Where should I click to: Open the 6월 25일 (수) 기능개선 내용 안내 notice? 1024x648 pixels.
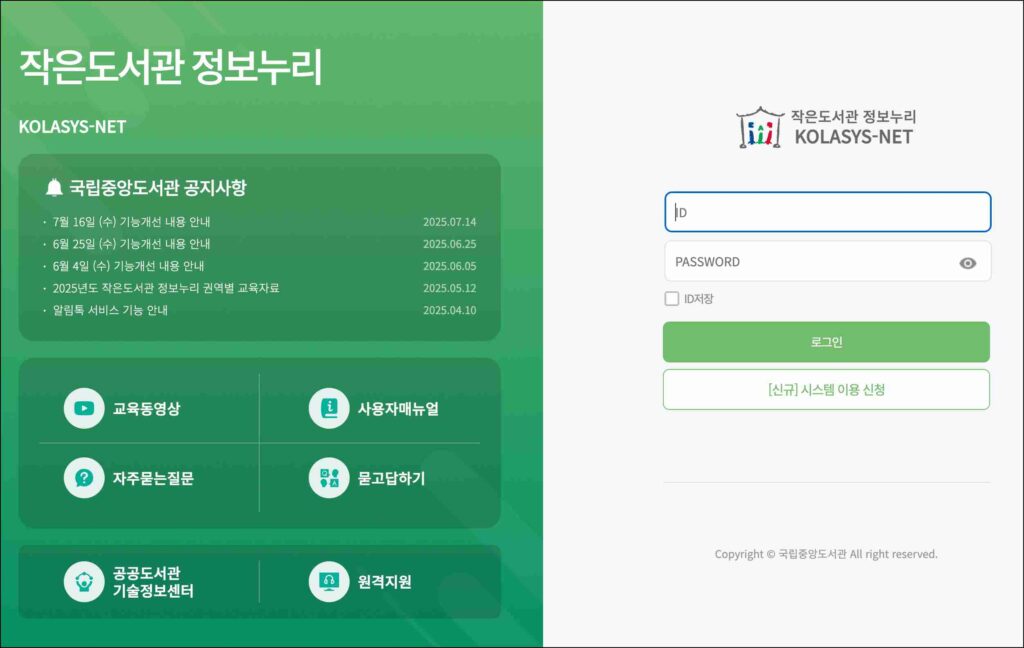131,244
